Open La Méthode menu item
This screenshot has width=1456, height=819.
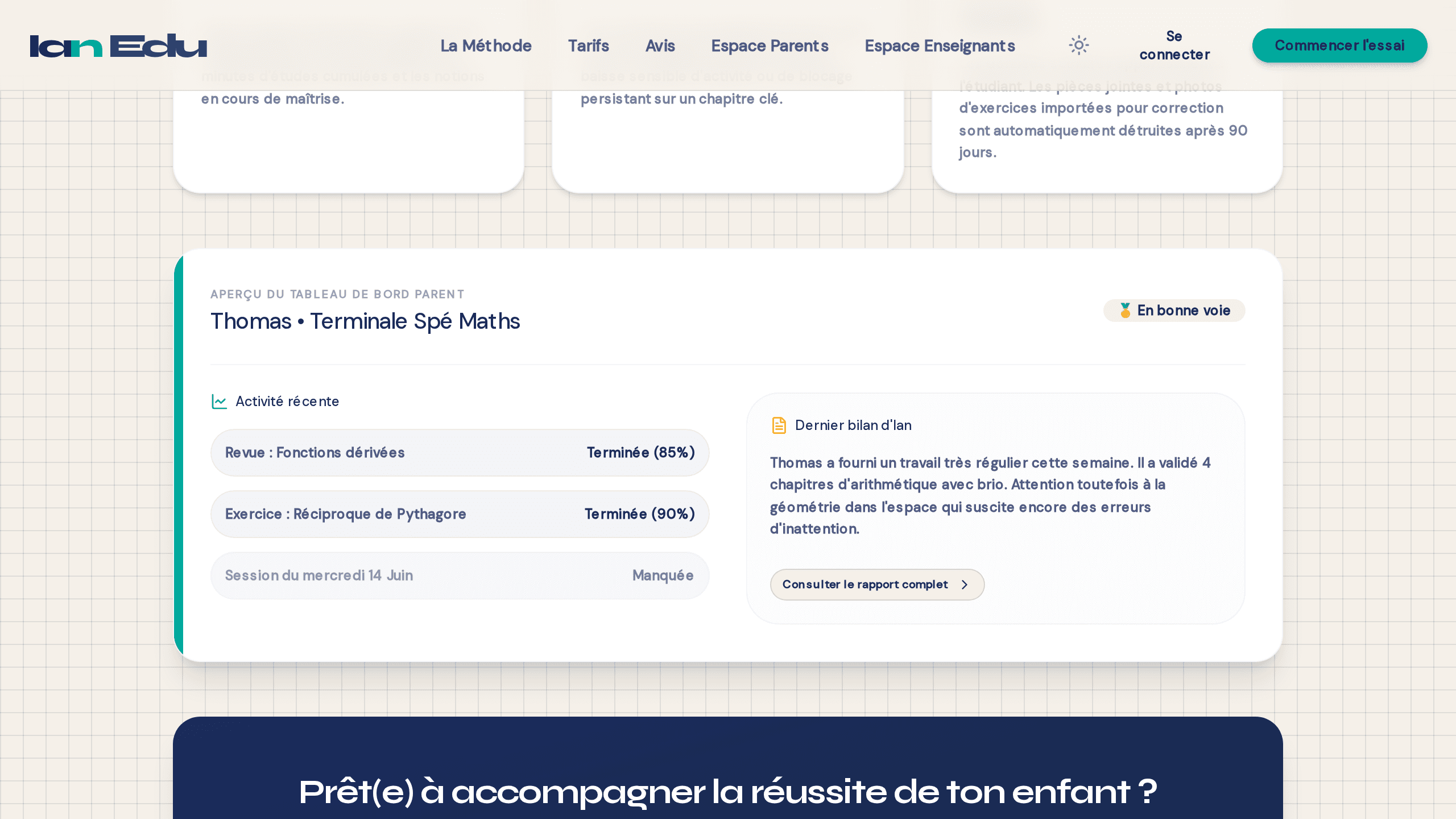(486, 45)
